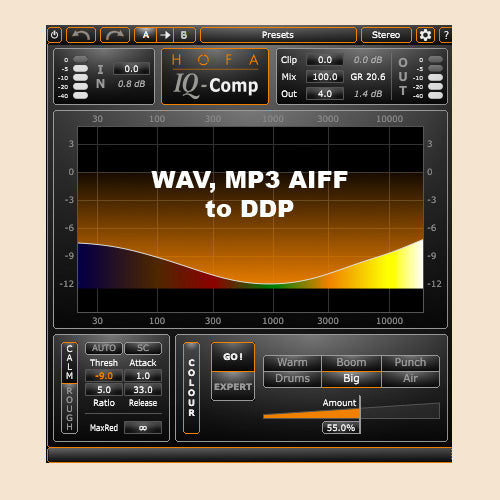500x500 pixels.
Task: Click the redo arrow icon
Action: click(x=115, y=35)
